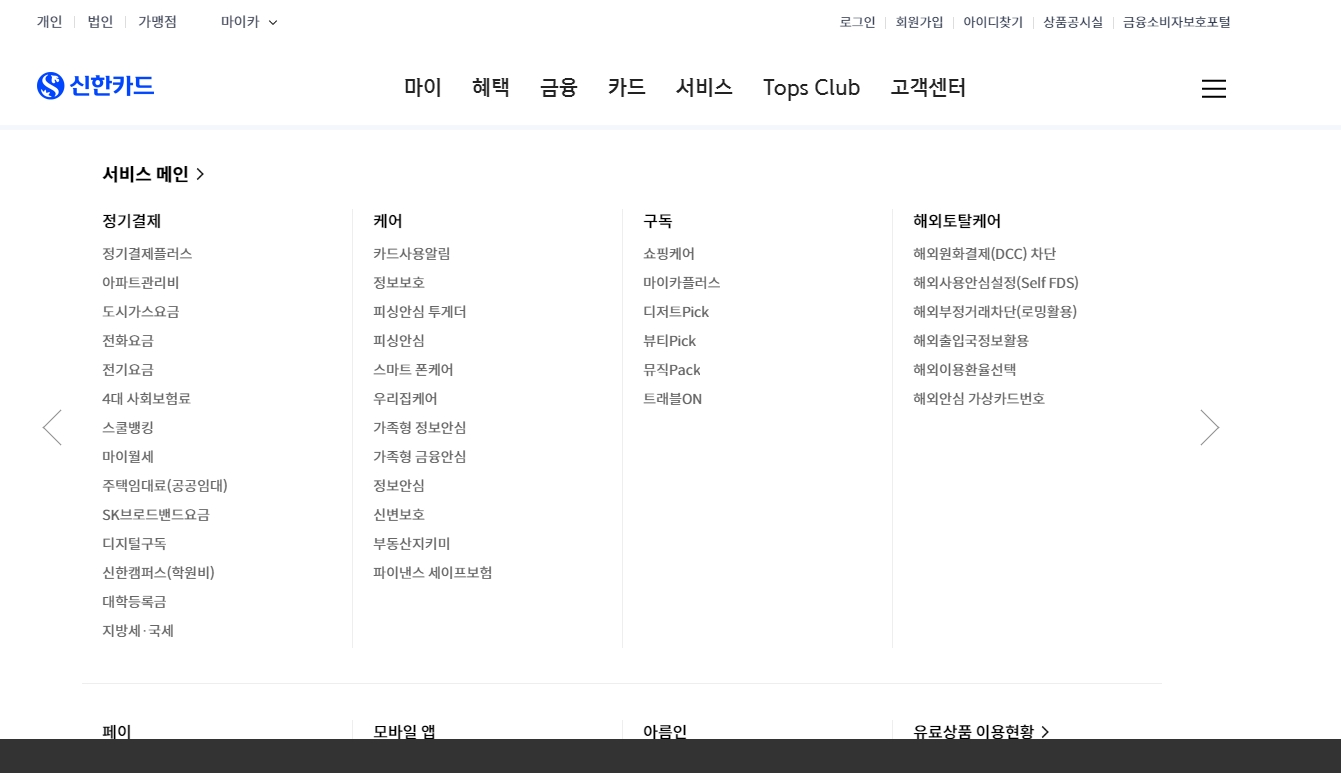Open the 카드 menu
The image size is (1341, 773).
click(627, 88)
